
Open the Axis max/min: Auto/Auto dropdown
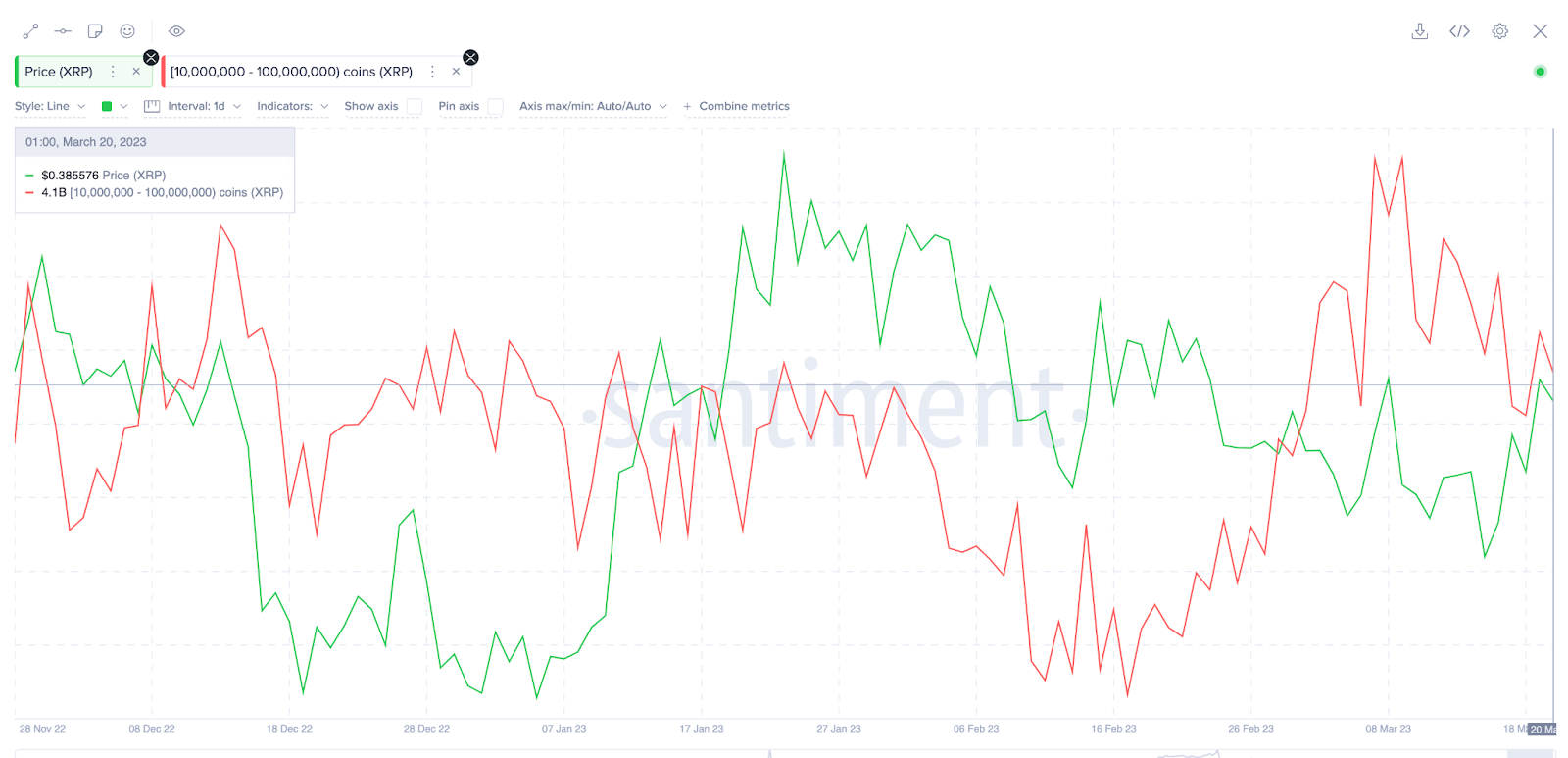coord(593,106)
